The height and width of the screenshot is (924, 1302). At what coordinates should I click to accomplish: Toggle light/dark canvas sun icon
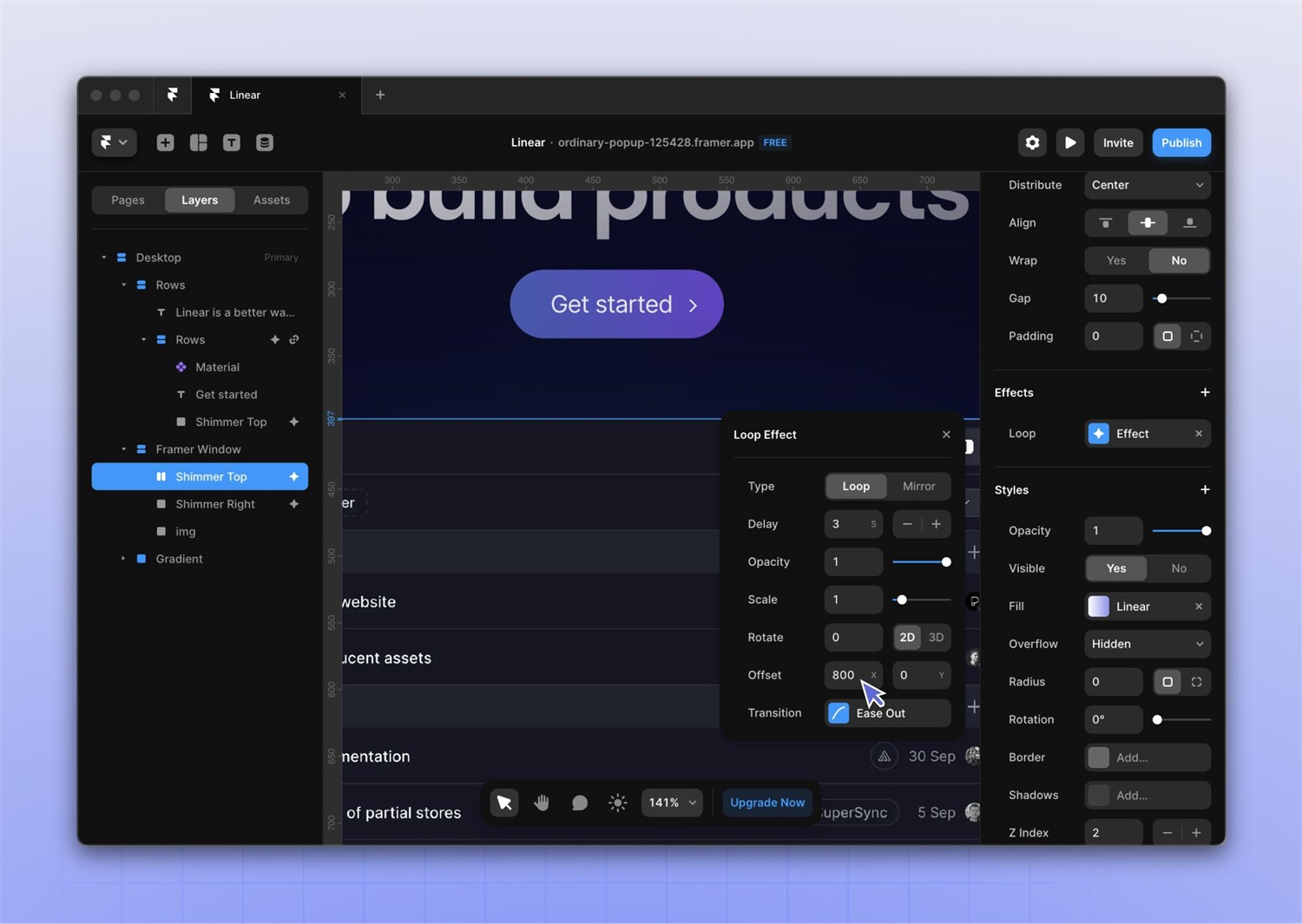617,803
